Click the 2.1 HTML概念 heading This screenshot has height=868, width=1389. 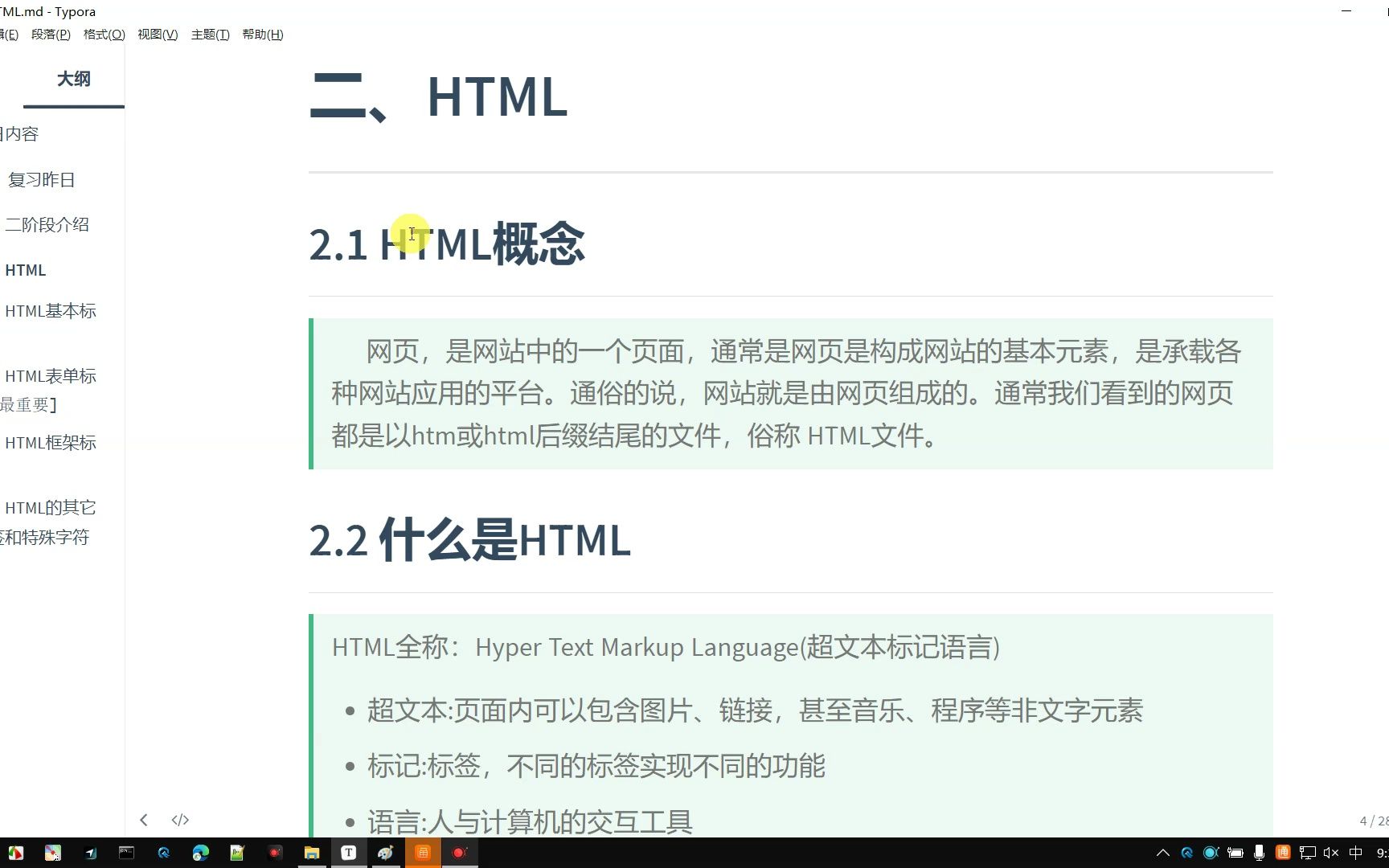click(447, 244)
